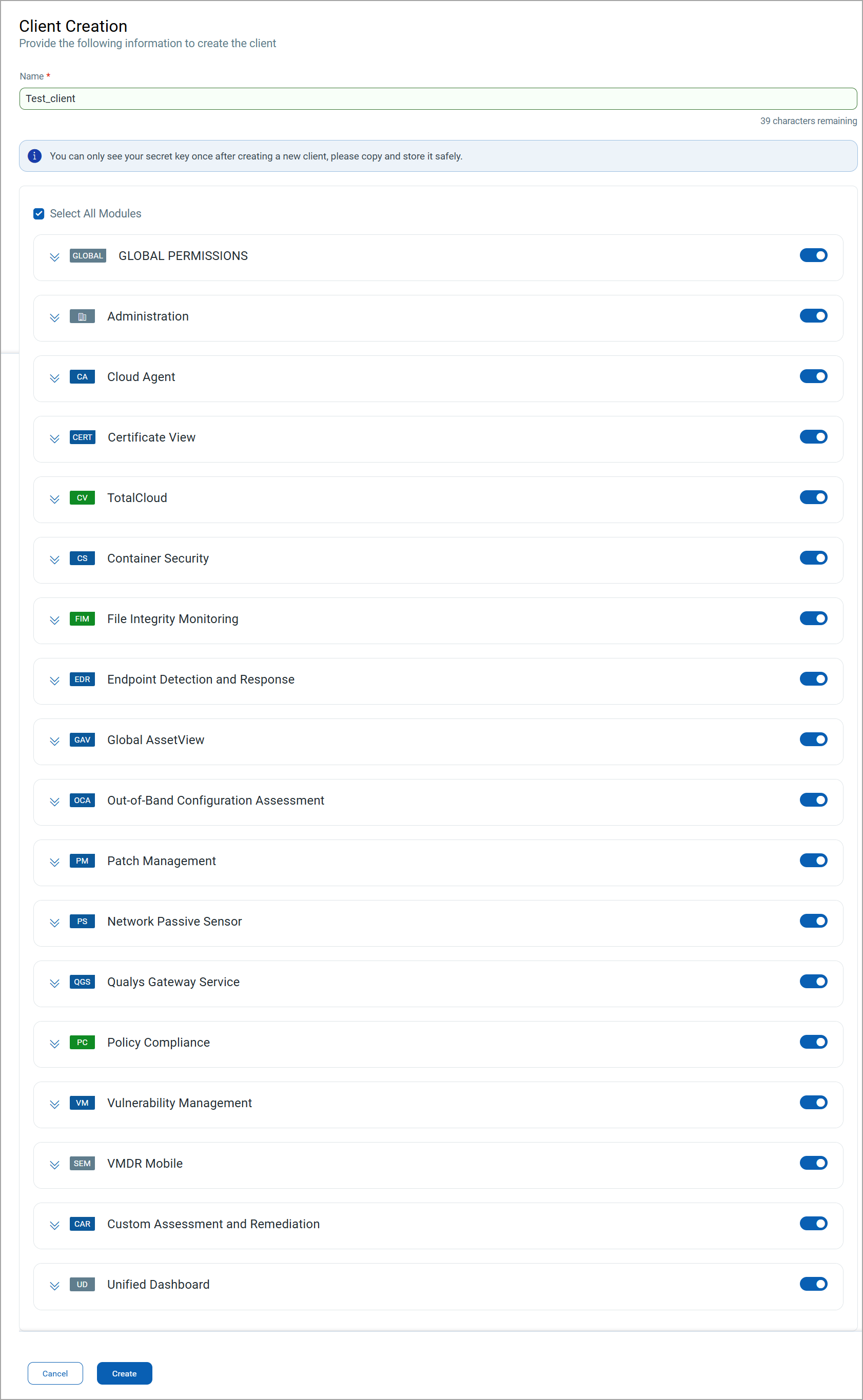
Task: Expand File Integrity Monitoring chevron
Action: tap(54, 619)
